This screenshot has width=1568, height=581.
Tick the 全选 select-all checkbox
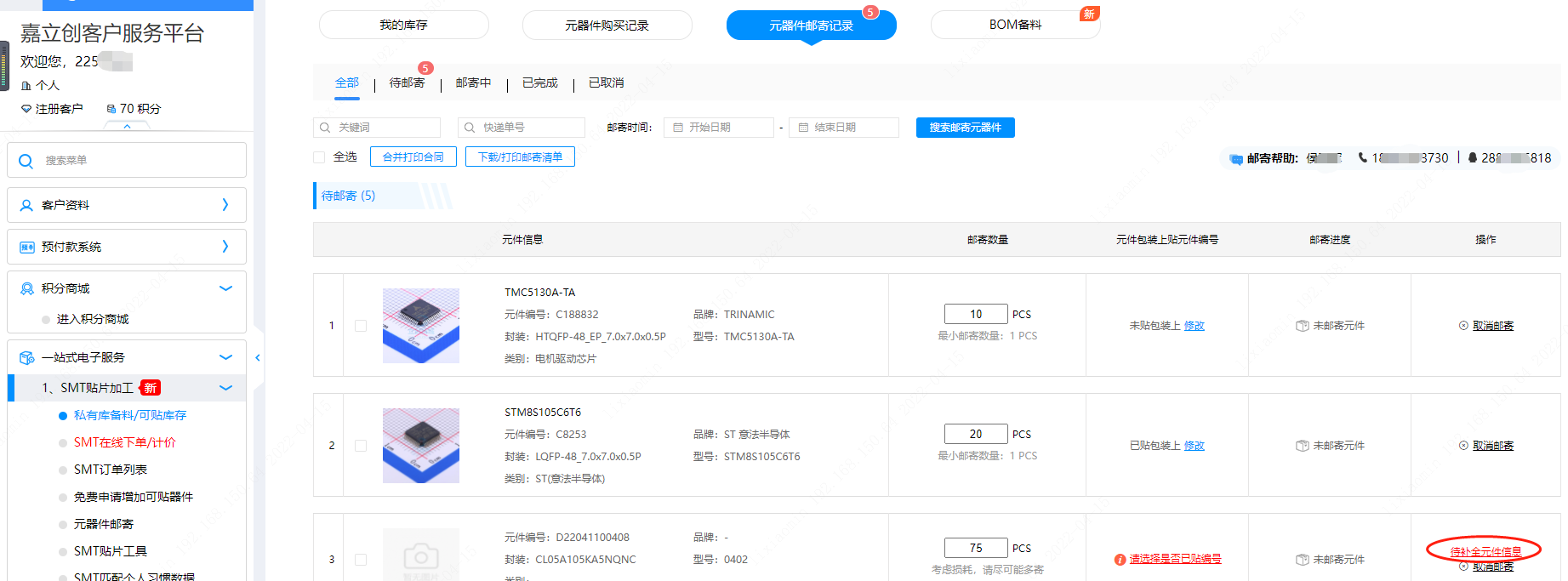[320, 157]
